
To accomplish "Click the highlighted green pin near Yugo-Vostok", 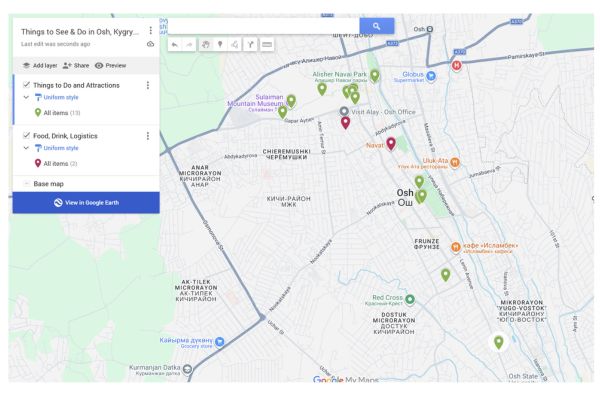I will (499, 342).
